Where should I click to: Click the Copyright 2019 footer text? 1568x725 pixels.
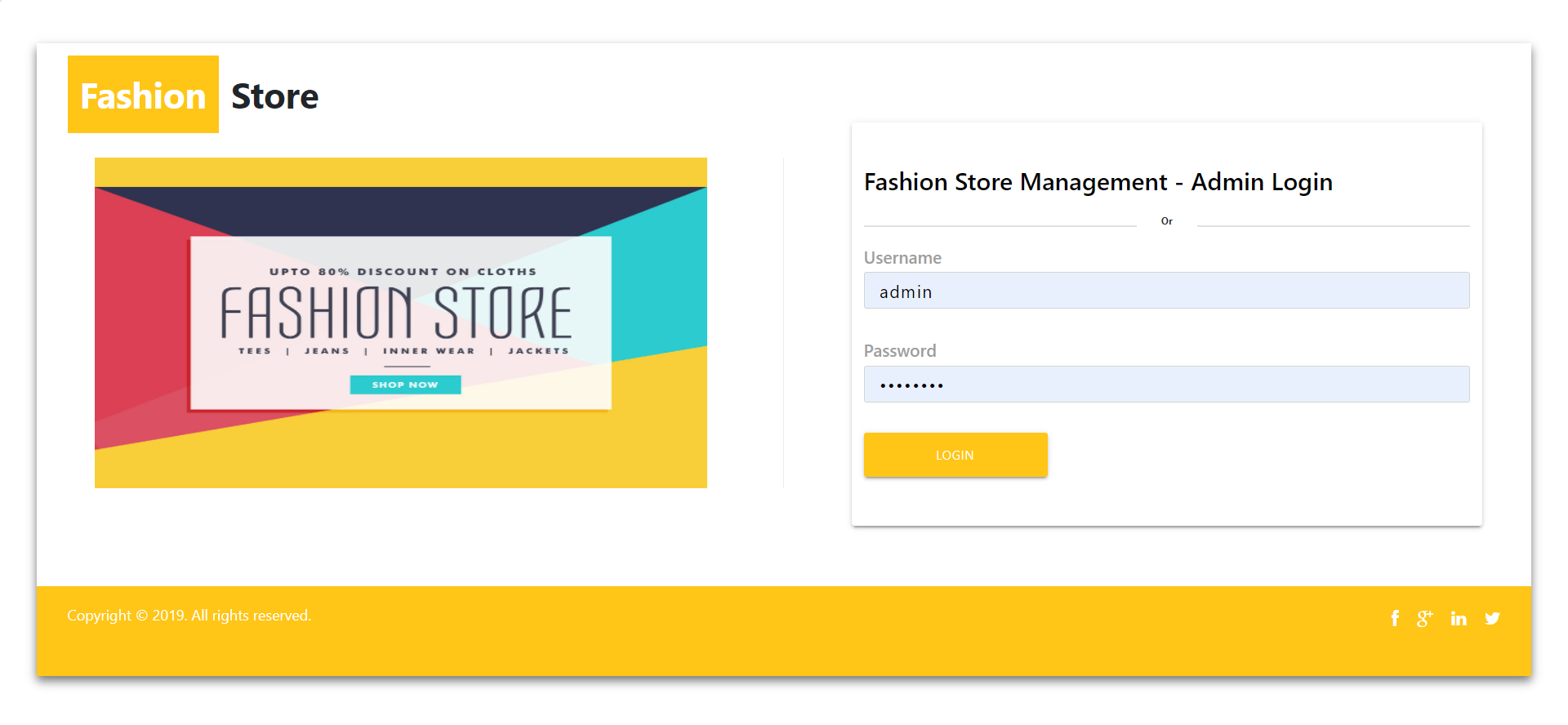tap(189, 616)
